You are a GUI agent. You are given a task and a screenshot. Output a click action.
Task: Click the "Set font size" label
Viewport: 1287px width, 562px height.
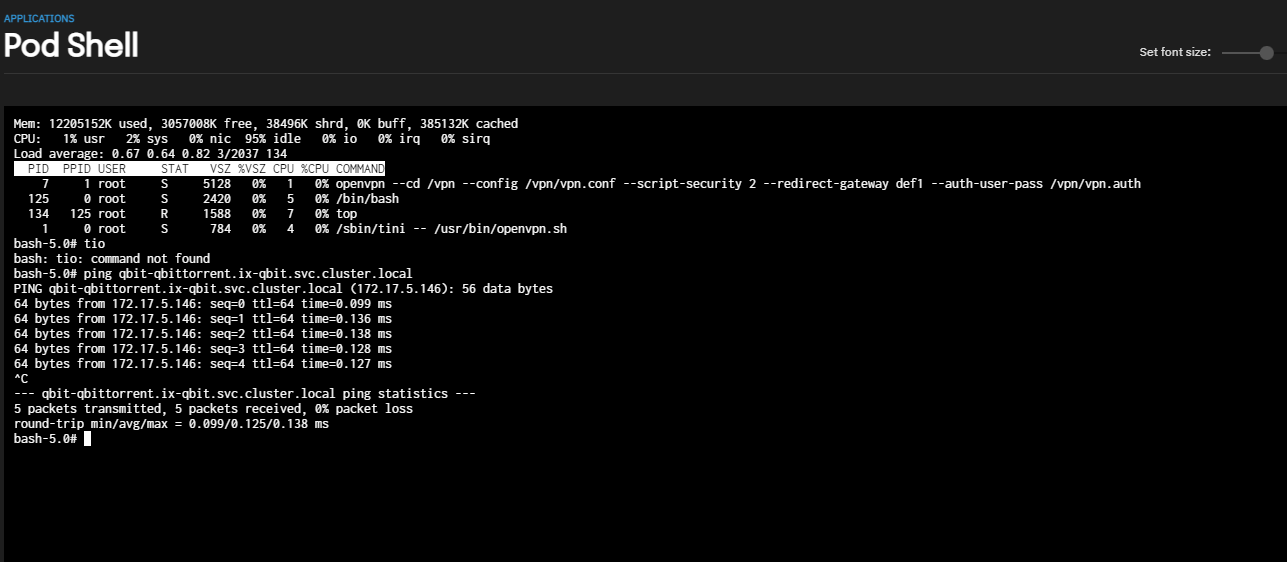tap(1175, 53)
